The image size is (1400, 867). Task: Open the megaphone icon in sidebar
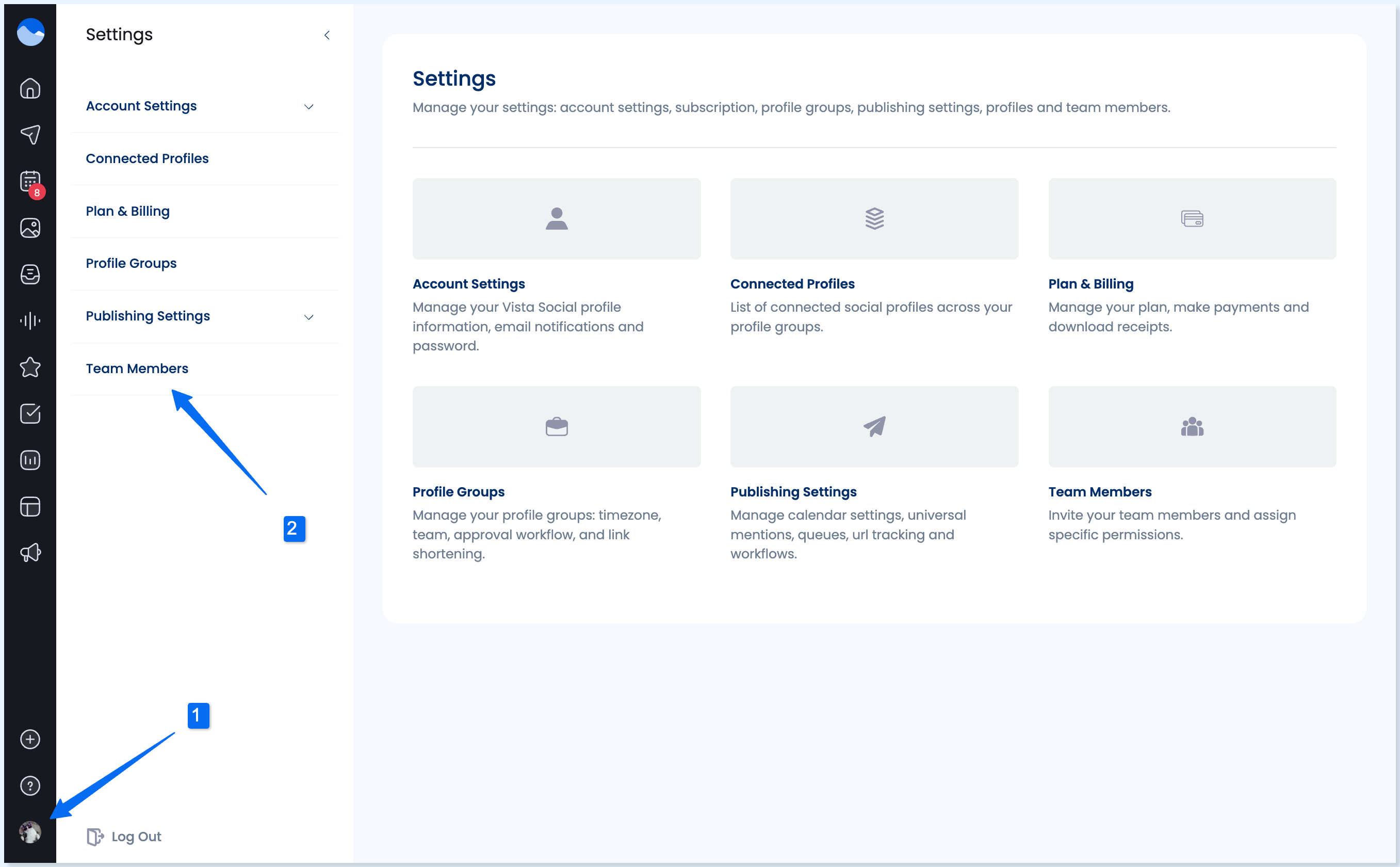coord(30,553)
